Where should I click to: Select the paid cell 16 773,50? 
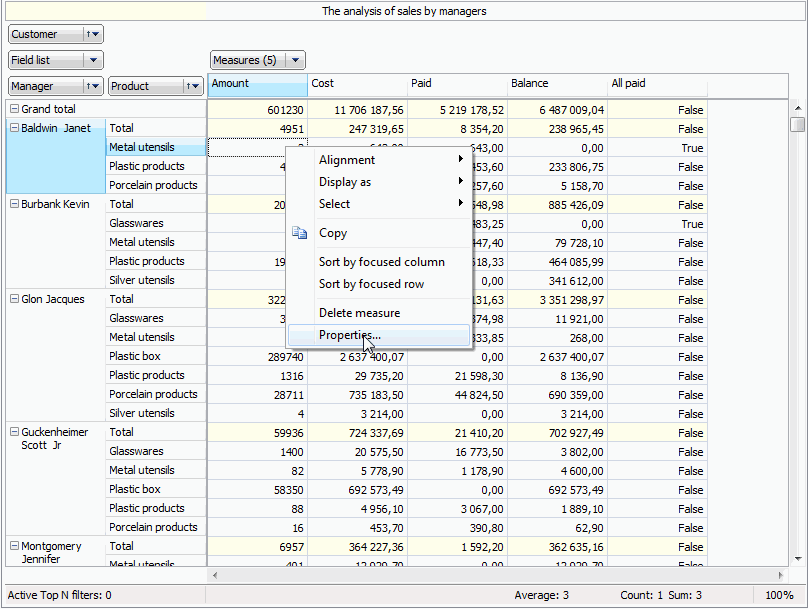458,452
